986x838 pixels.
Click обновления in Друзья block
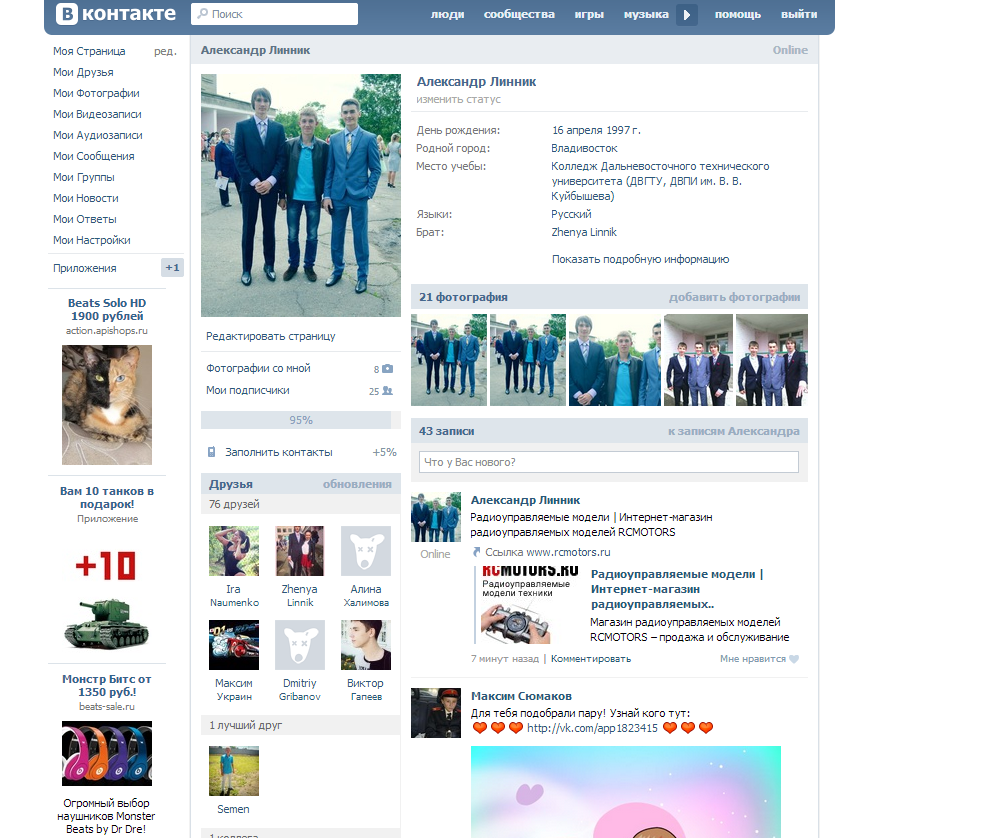tap(357, 484)
